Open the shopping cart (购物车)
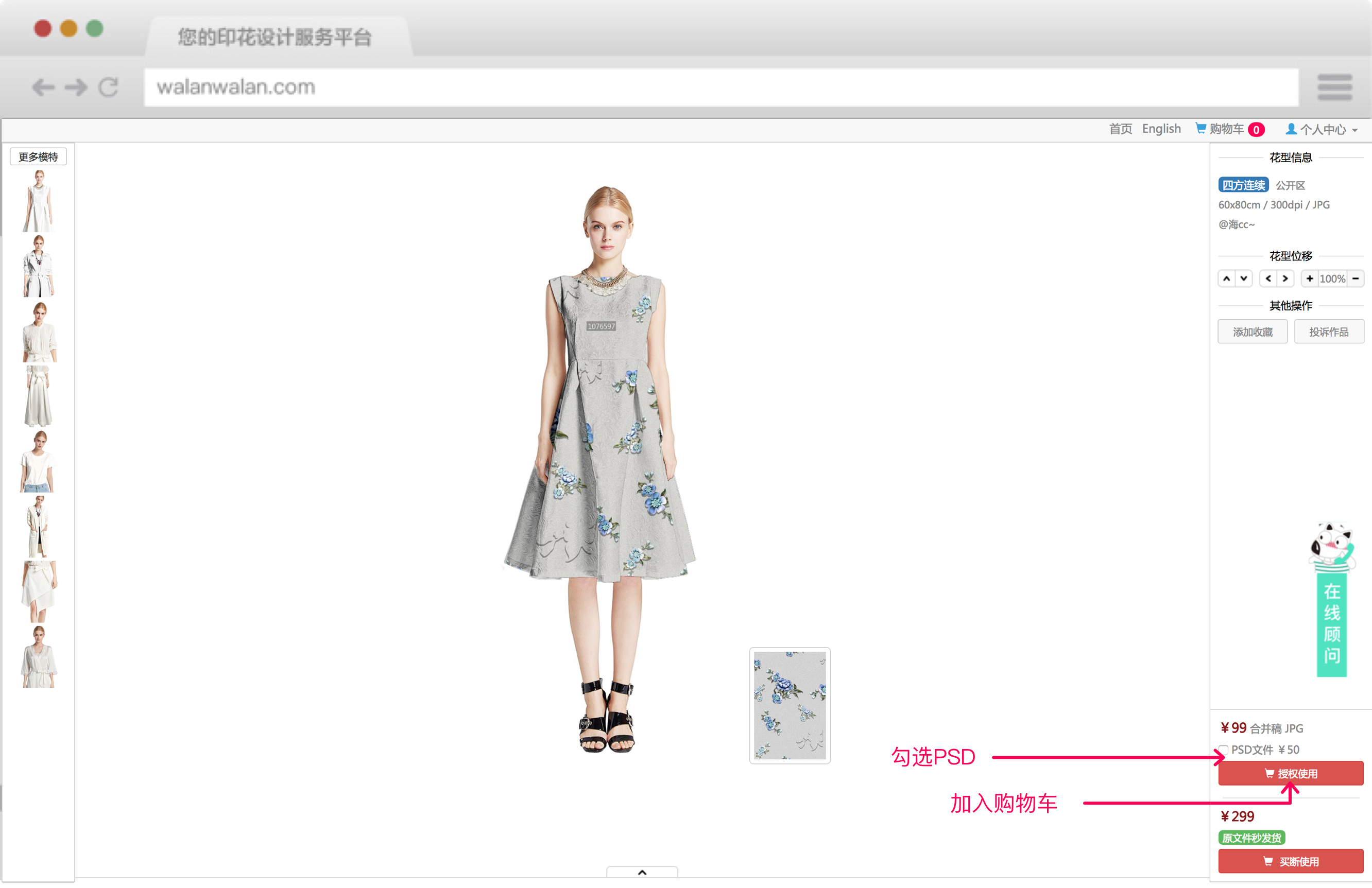This screenshot has height=888, width=1372. 1226,129
